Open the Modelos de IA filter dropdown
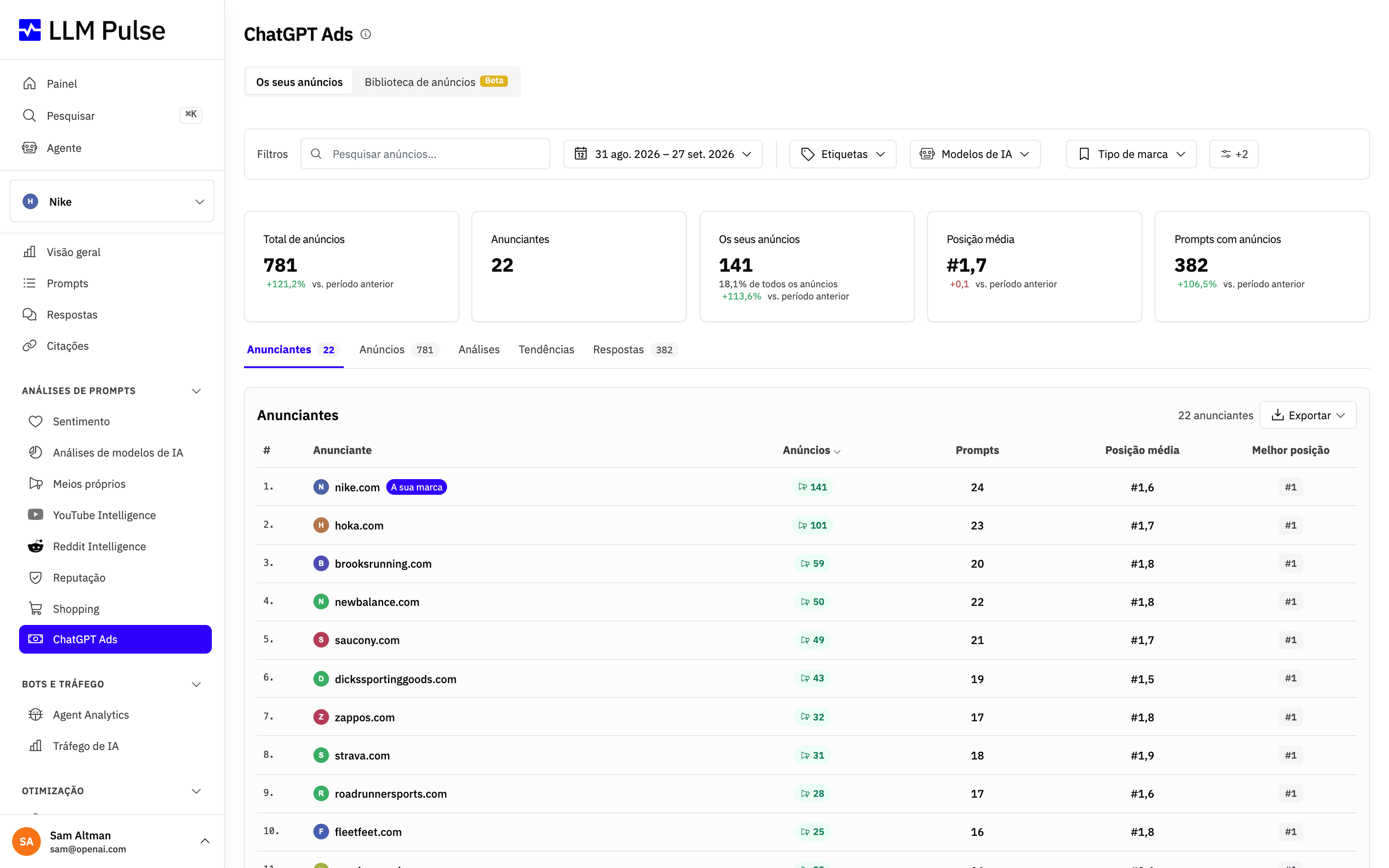The image size is (1389, 868). [974, 154]
